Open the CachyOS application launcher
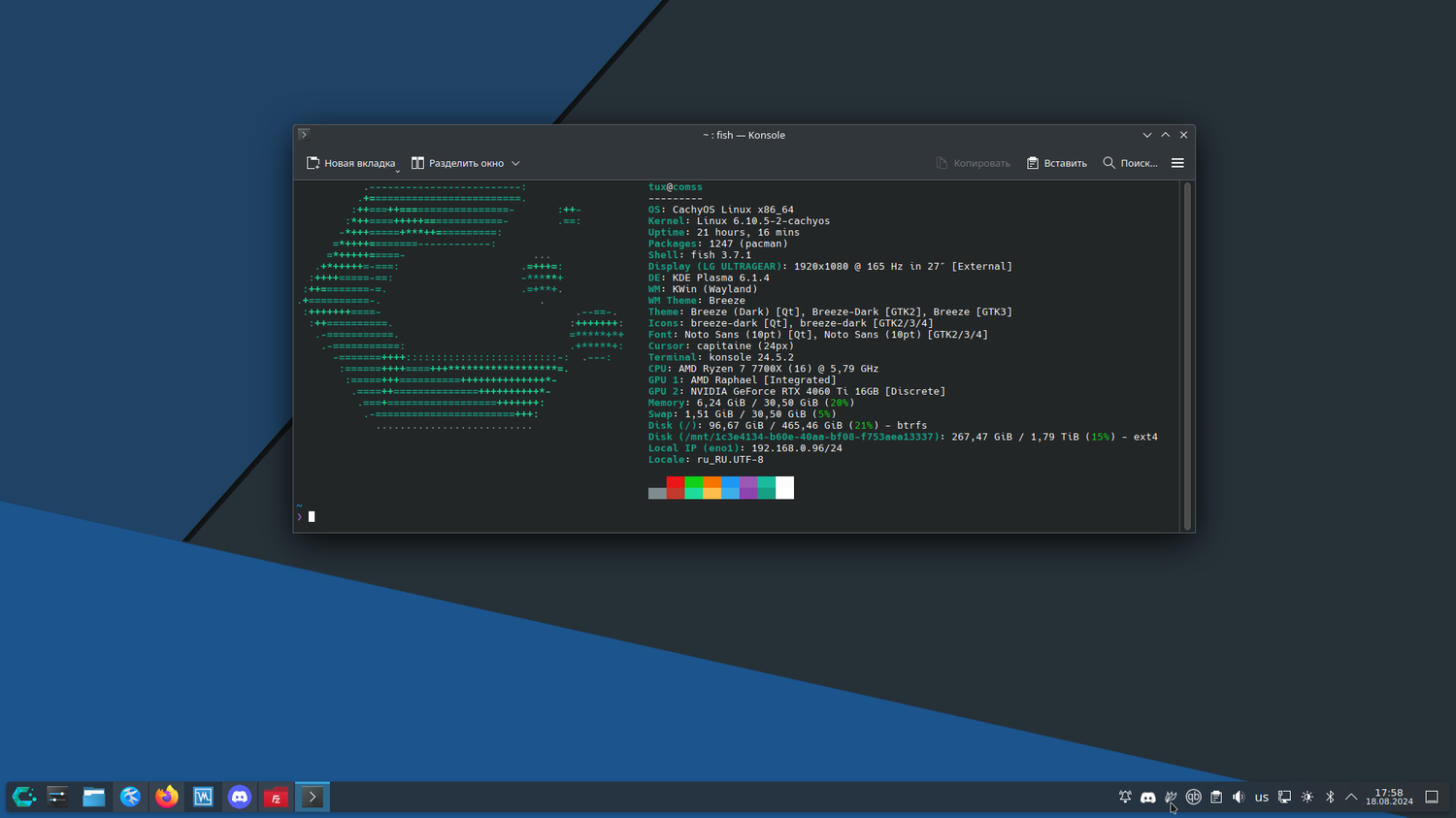The image size is (1456, 818). 23,797
